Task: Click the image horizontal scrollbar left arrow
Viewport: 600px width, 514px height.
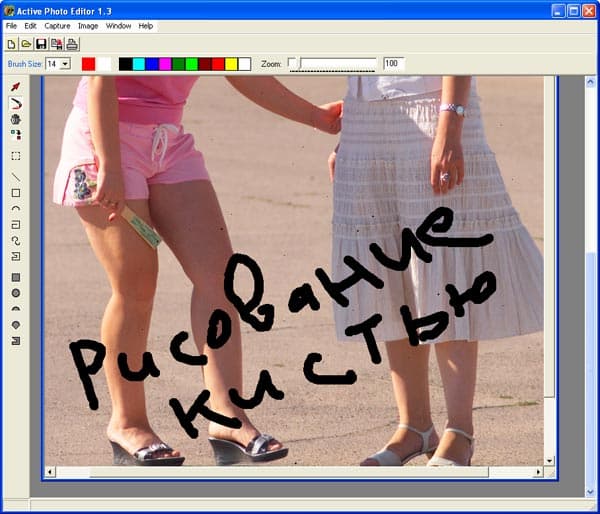Action: tap(50, 472)
